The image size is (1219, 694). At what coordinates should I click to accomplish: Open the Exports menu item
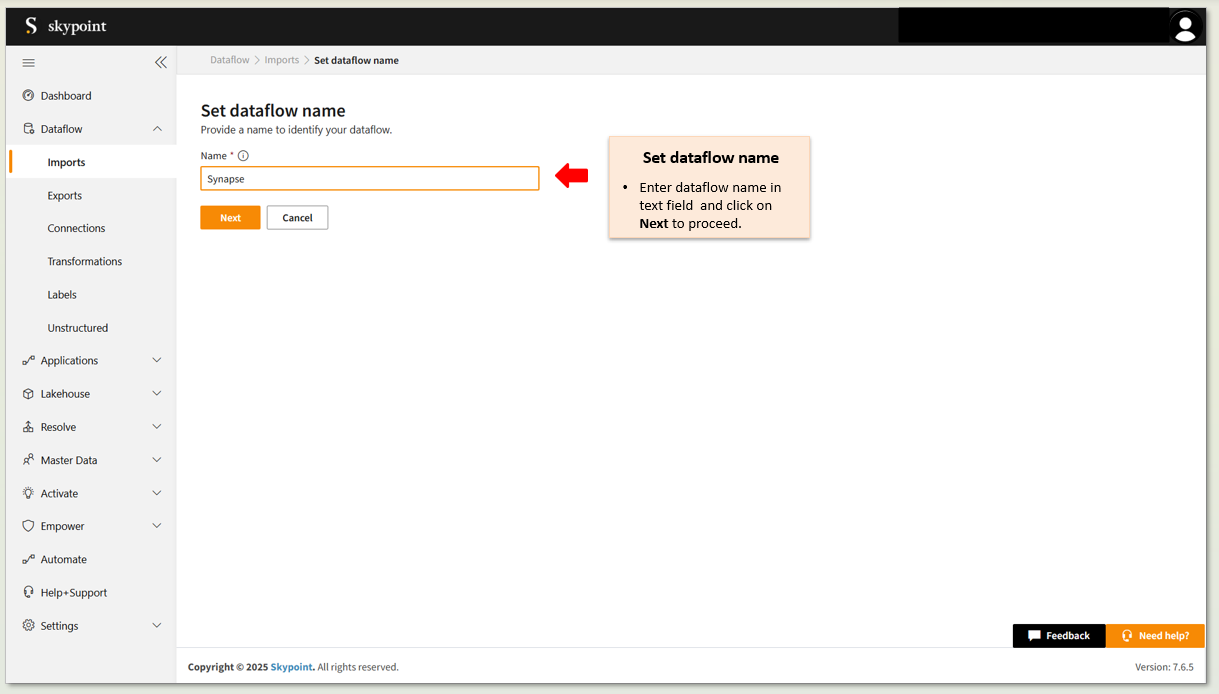tap(65, 196)
